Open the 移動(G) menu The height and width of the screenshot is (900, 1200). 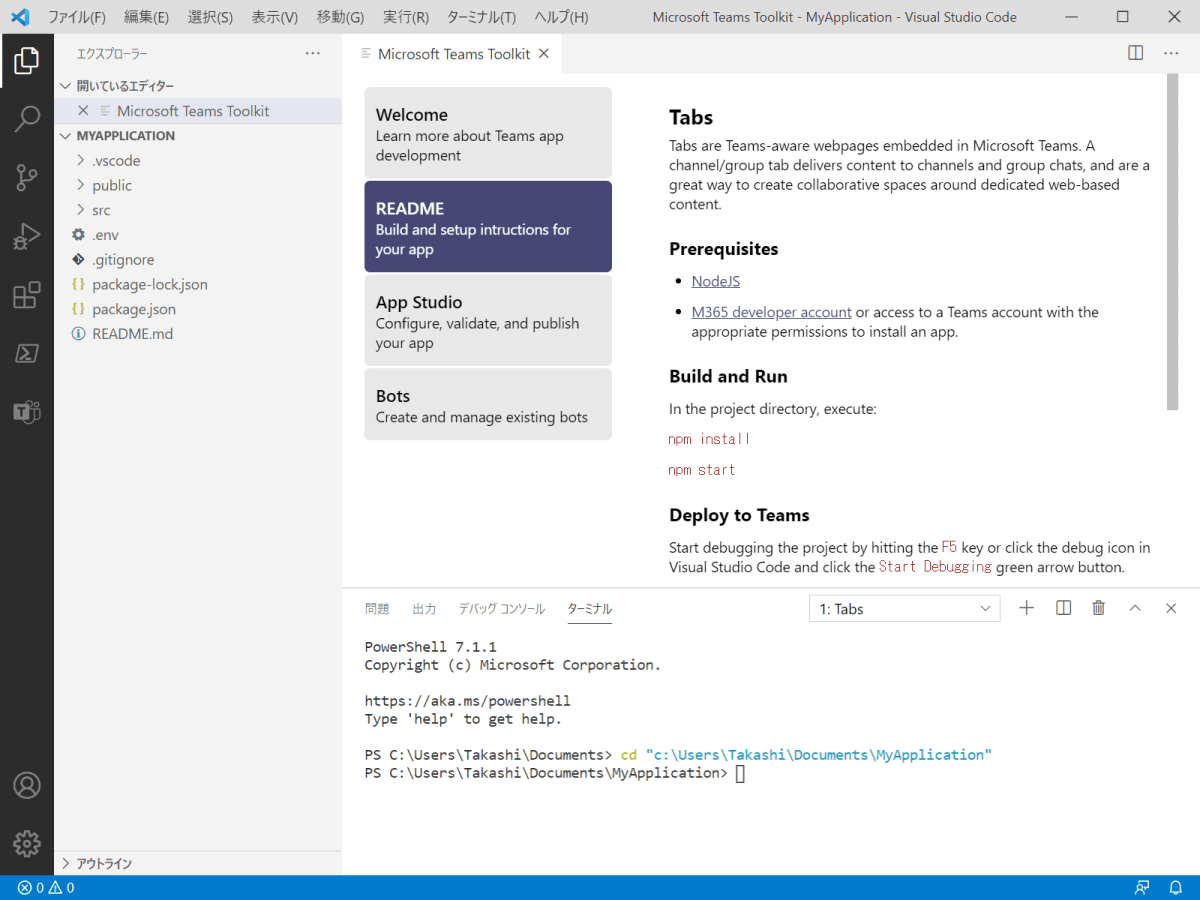(x=340, y=17)
